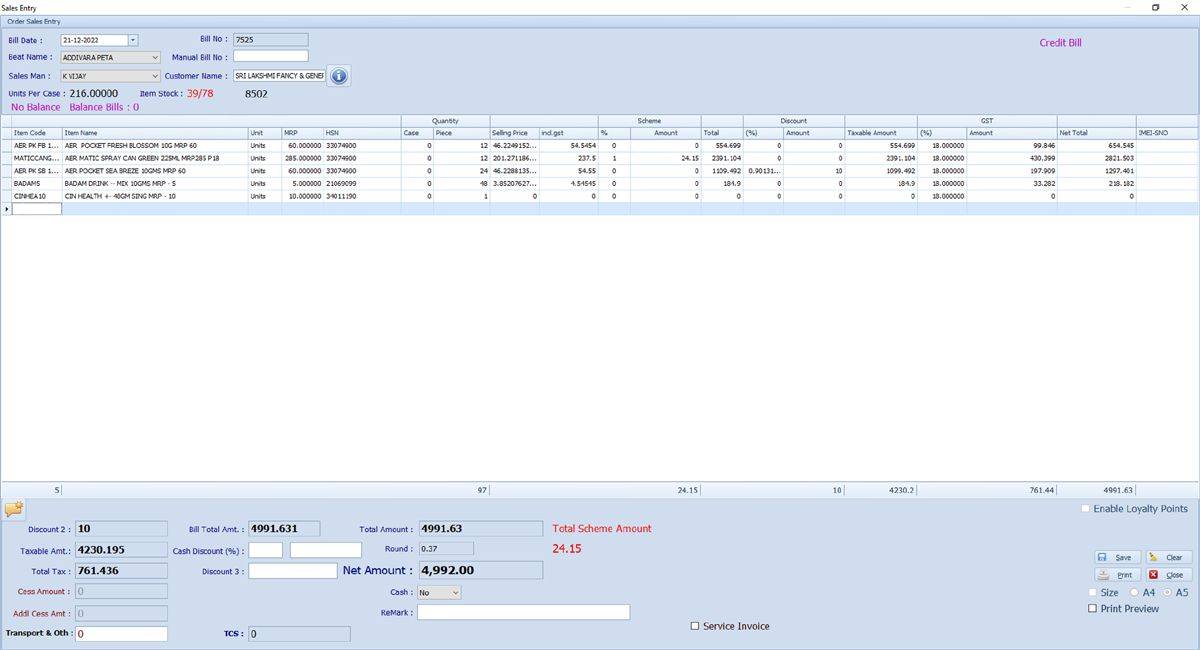Select the A4 paper size option

coord(1134,592)
